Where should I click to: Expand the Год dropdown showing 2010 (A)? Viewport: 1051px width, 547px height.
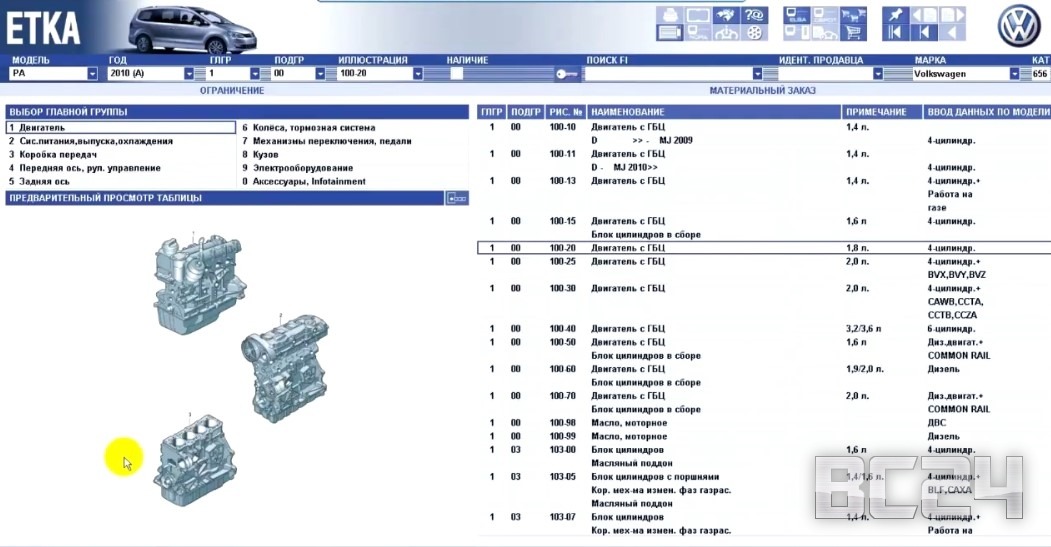tap(189, 74)
